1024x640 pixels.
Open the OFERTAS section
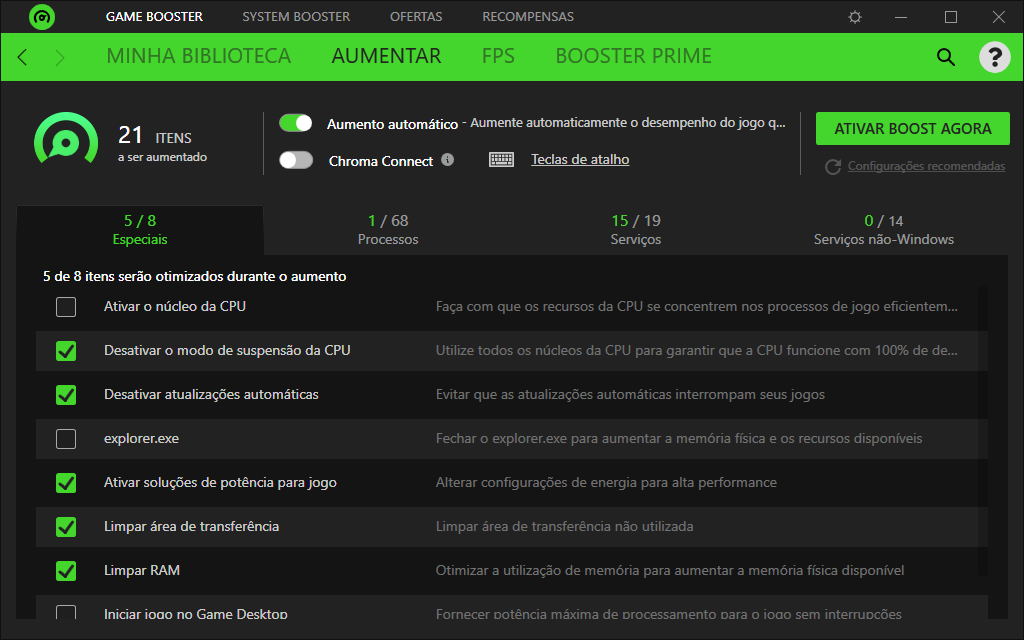(416, 17)
